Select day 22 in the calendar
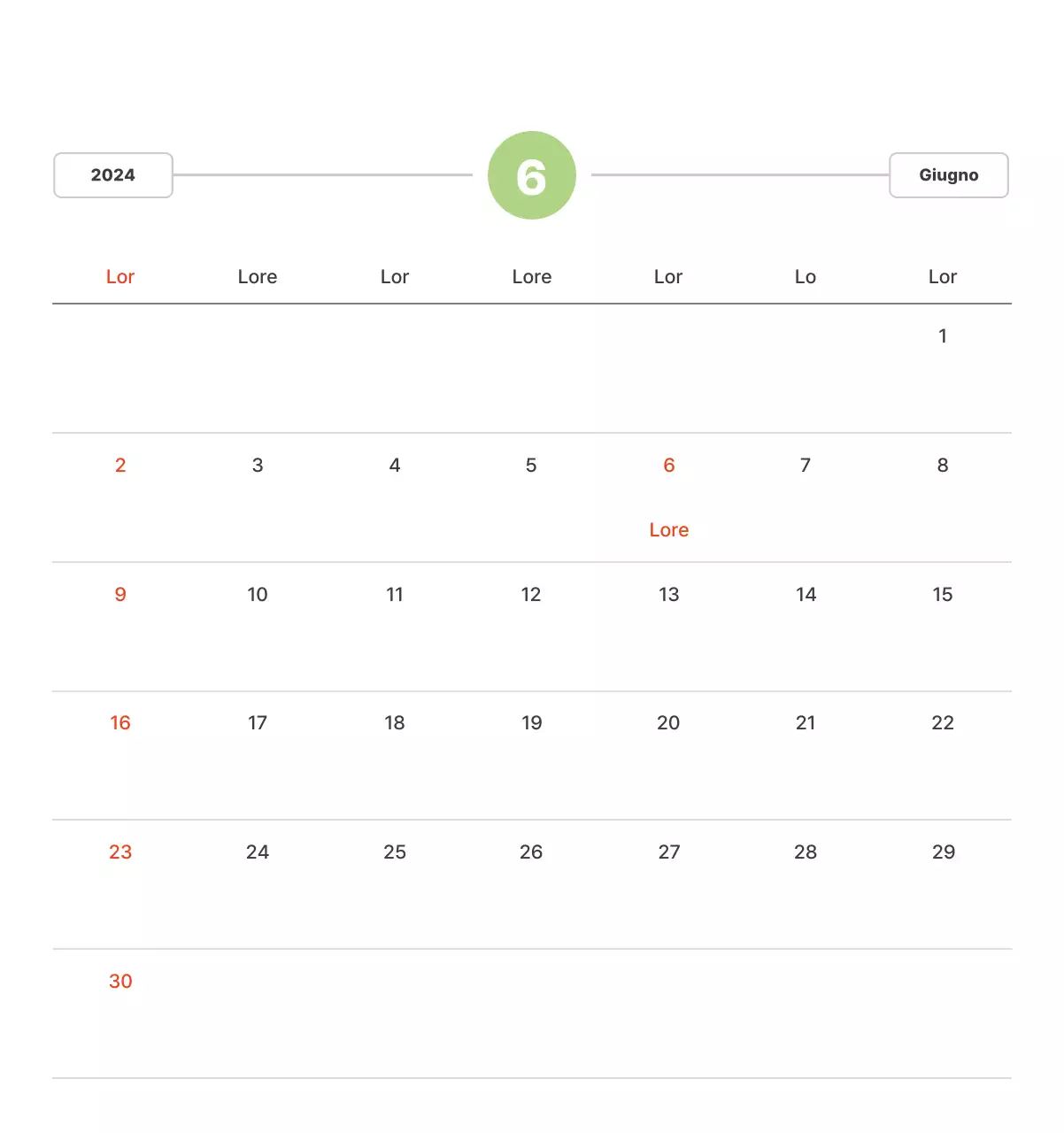 pos(943,723)
